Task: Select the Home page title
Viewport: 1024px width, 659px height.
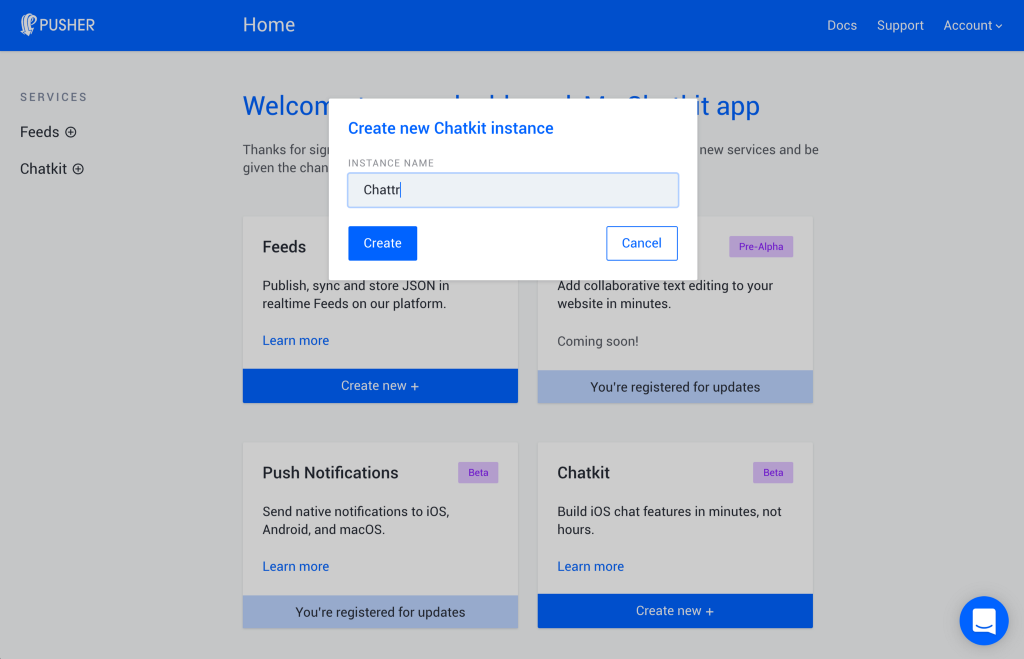Action: click(269, 25)
